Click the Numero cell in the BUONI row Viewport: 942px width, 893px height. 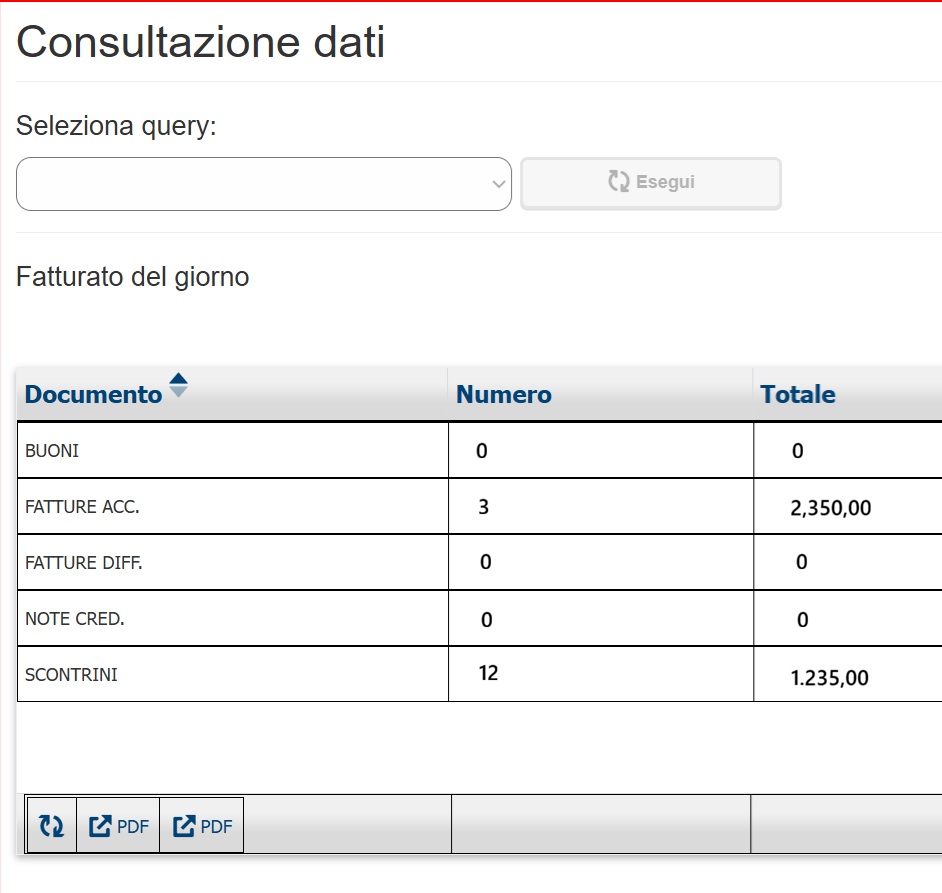[601, 451]
